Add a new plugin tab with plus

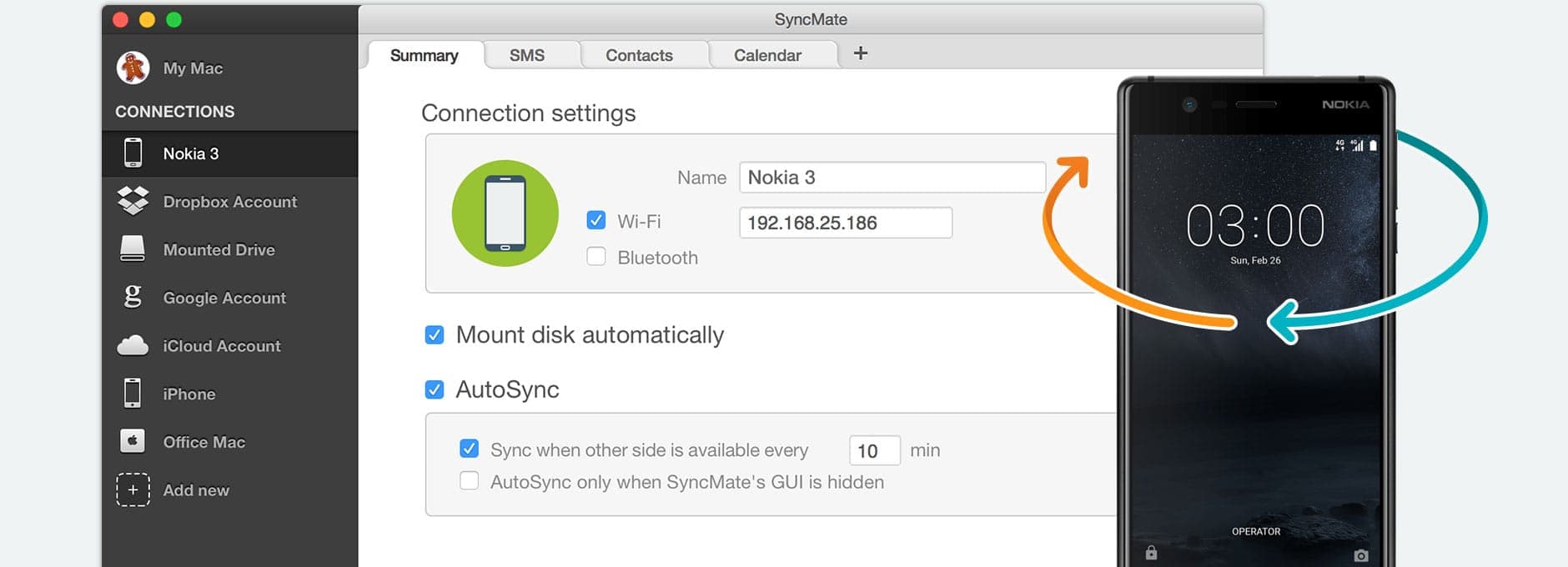click(861, 53)
